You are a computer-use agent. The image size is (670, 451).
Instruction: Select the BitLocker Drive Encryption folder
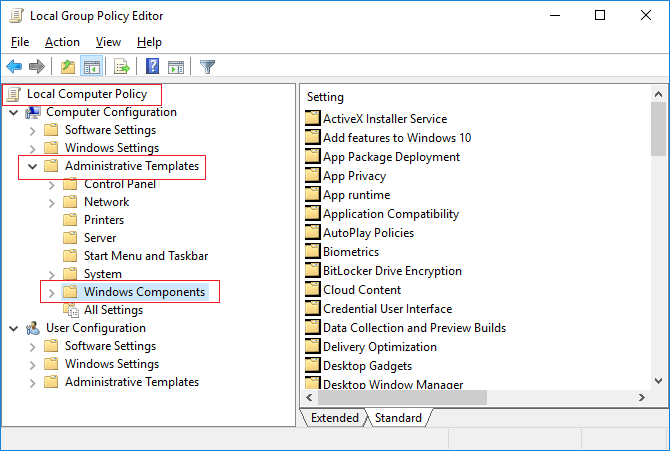point(392,271)
